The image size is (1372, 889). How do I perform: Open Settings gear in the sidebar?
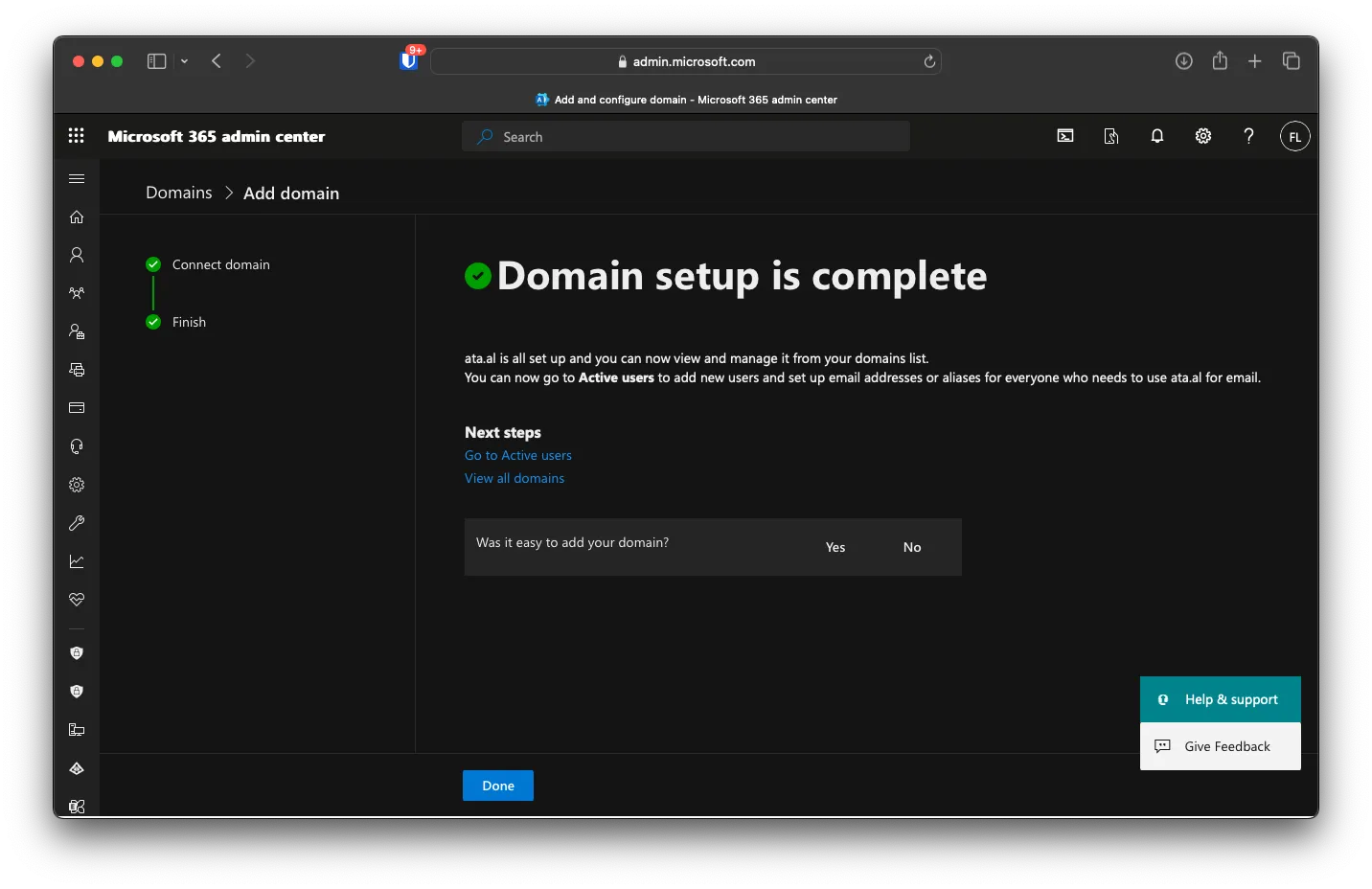(77, 485)
